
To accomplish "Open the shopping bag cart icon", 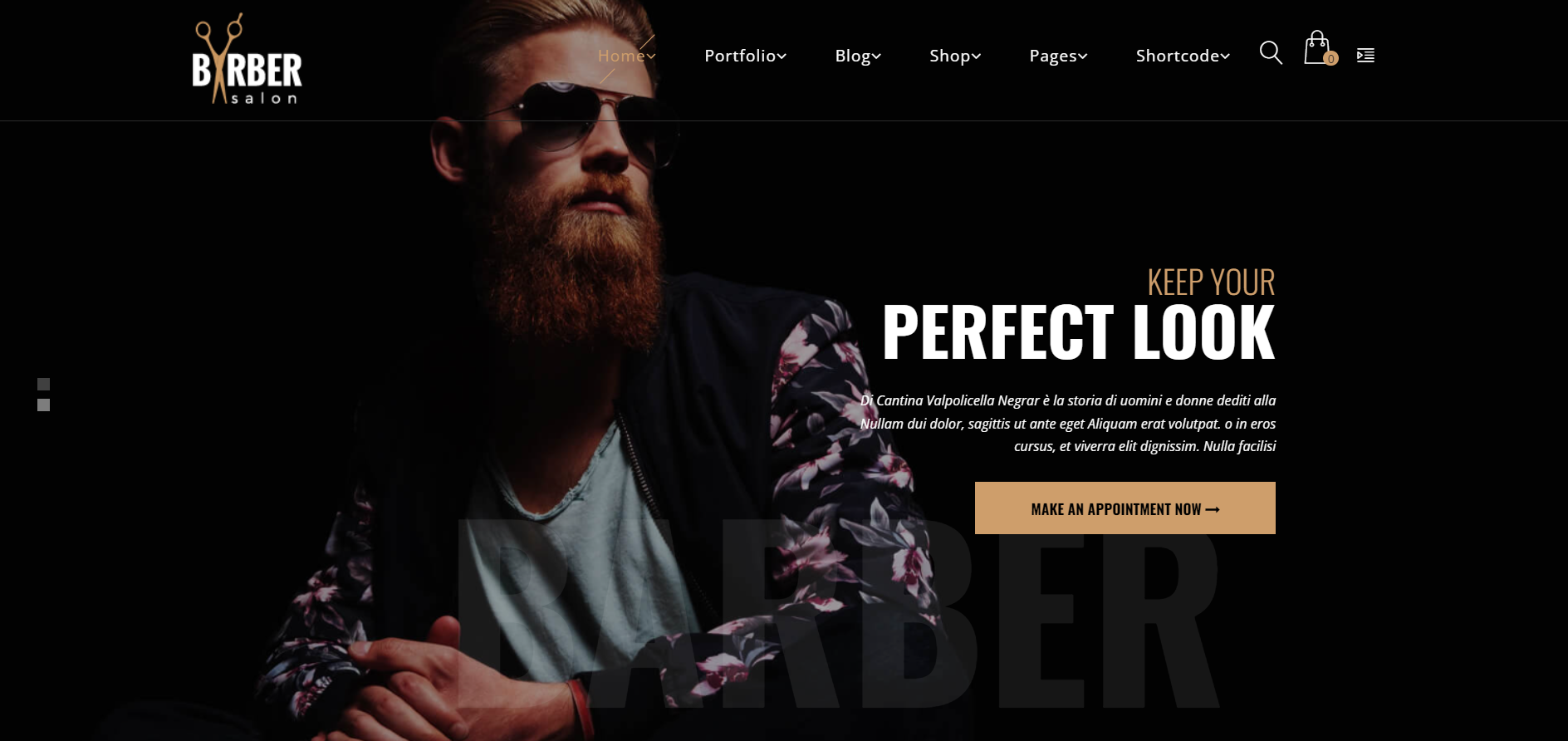I will 1317,48.
